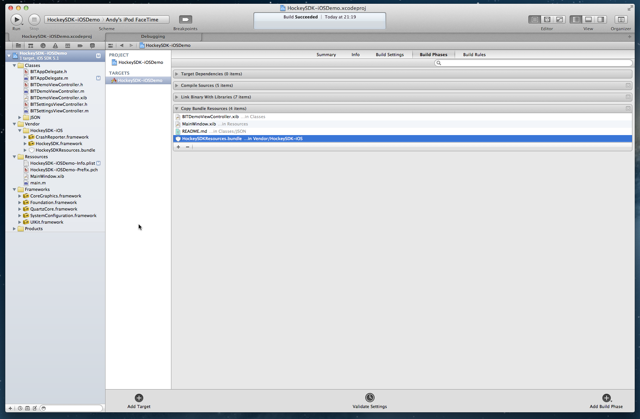Open the Build Rules tab
Viewport: 640px width, 419px height.
(x=474, y=54)
